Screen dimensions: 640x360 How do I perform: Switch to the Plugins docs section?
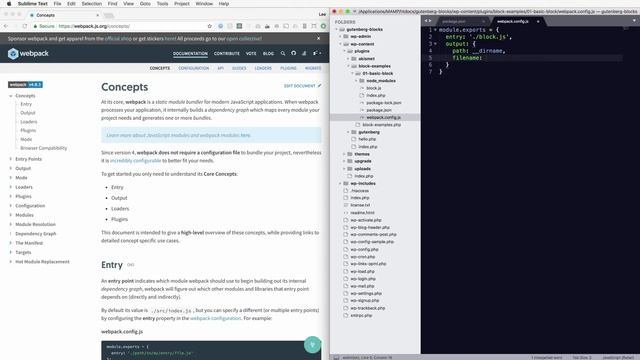click(x=288, y=68)
